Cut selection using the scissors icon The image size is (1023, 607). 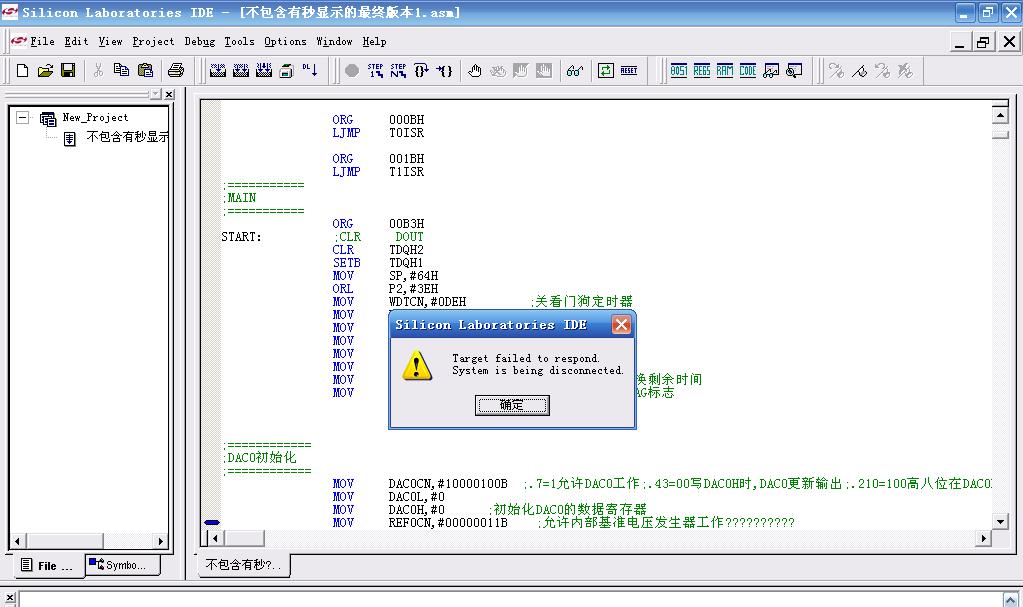pyautogui.click(x=98, y=70)
